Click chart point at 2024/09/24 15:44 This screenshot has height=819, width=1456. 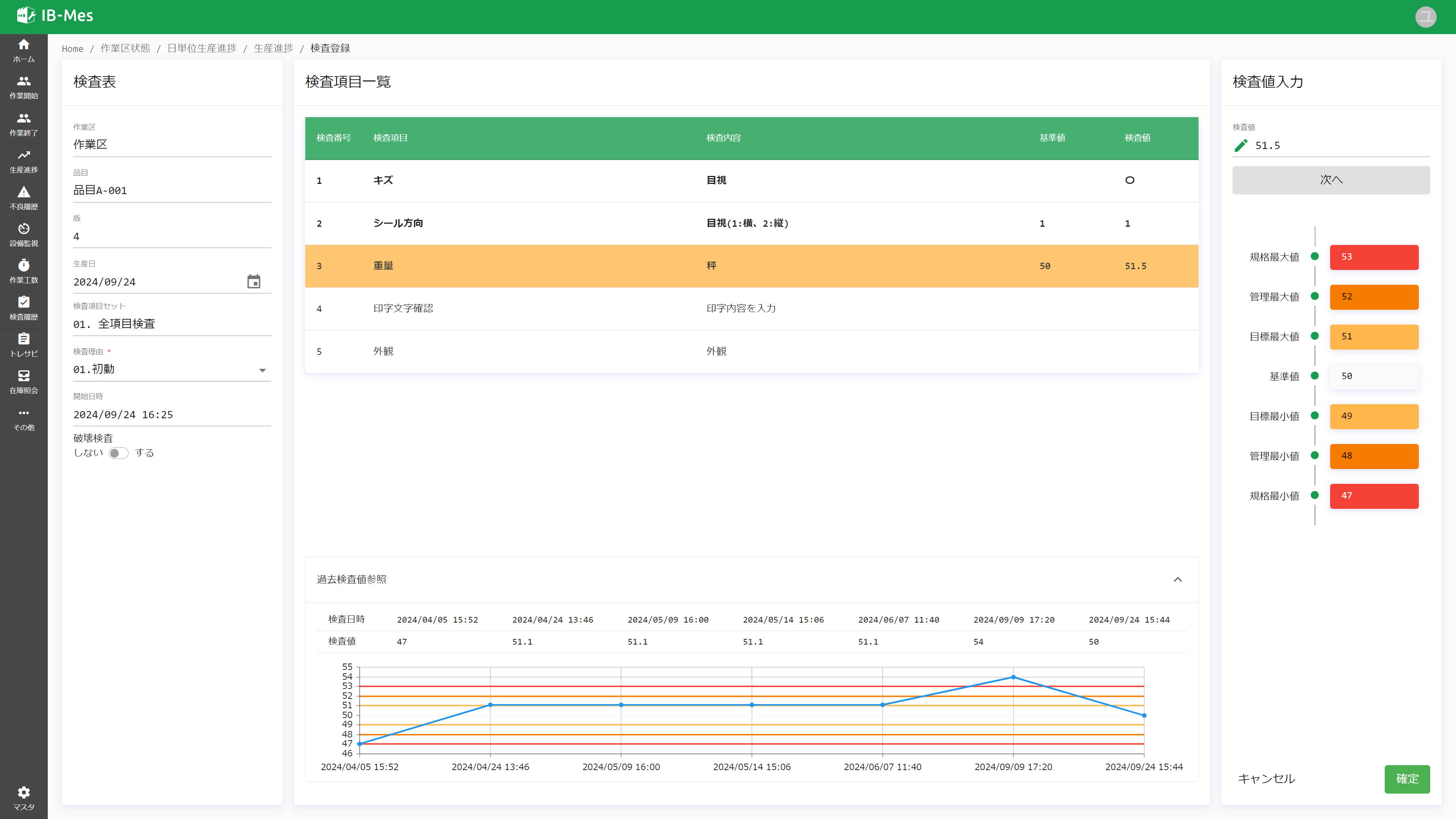point(1144,715)
